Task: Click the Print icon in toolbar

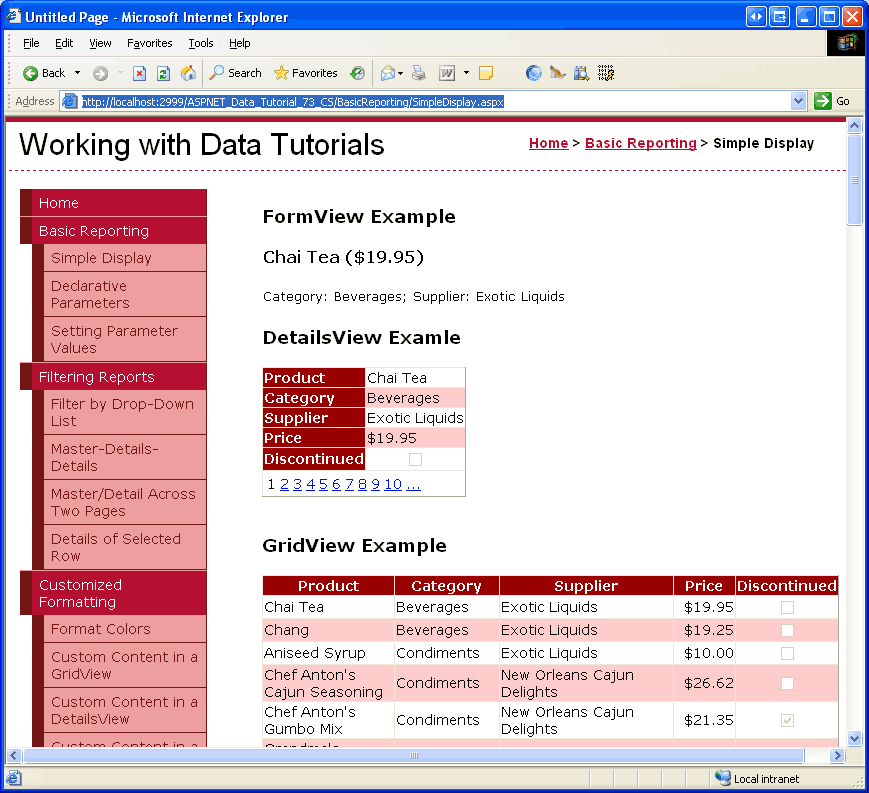Action: (x=419, y=73)
